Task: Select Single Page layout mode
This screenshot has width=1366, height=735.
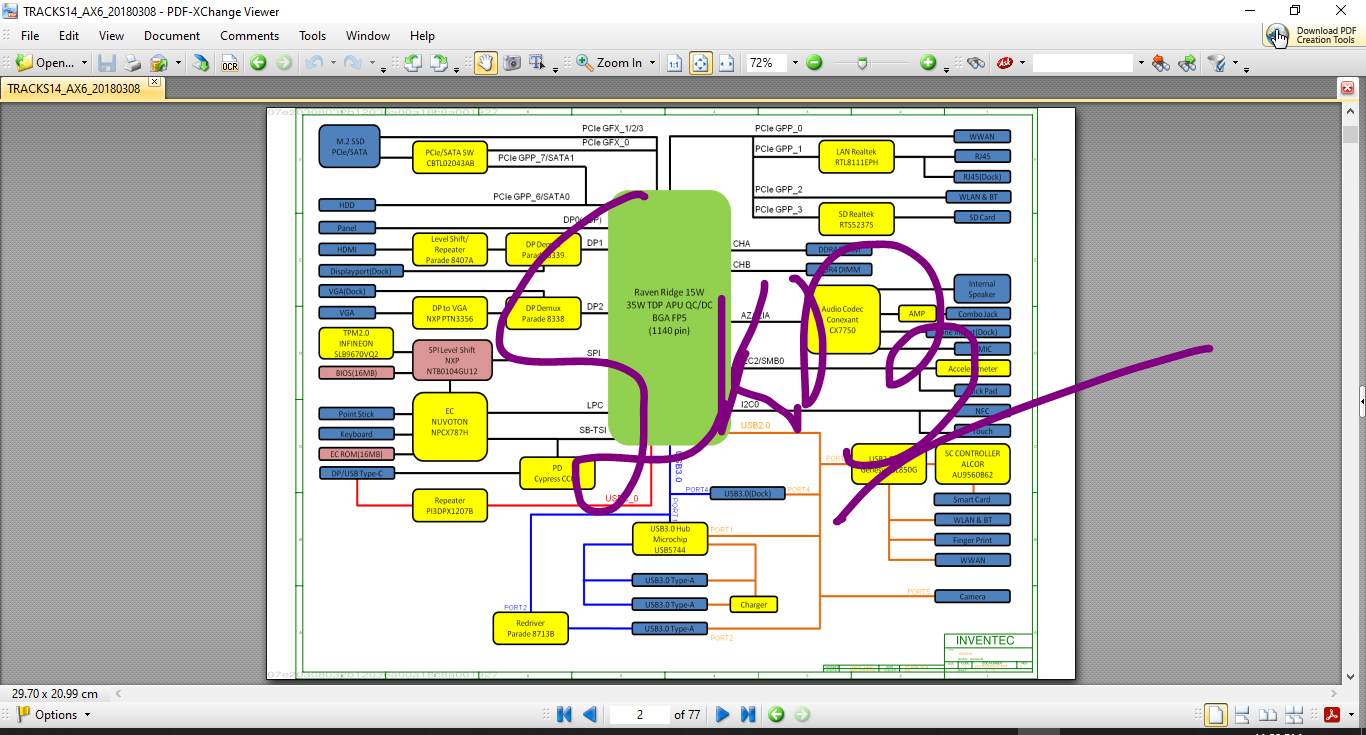Action: tap(1215, 714)
